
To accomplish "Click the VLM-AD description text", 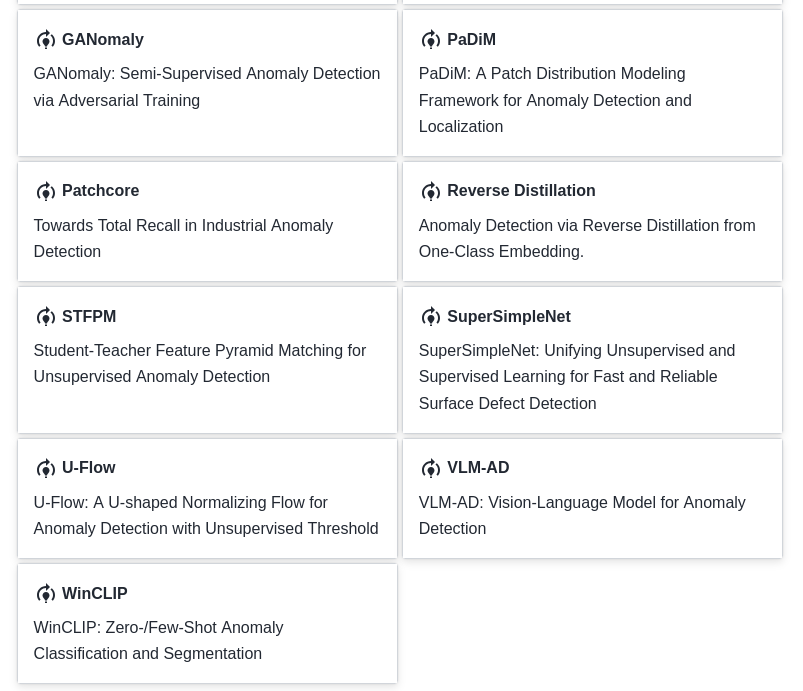I will coord(581,515).
